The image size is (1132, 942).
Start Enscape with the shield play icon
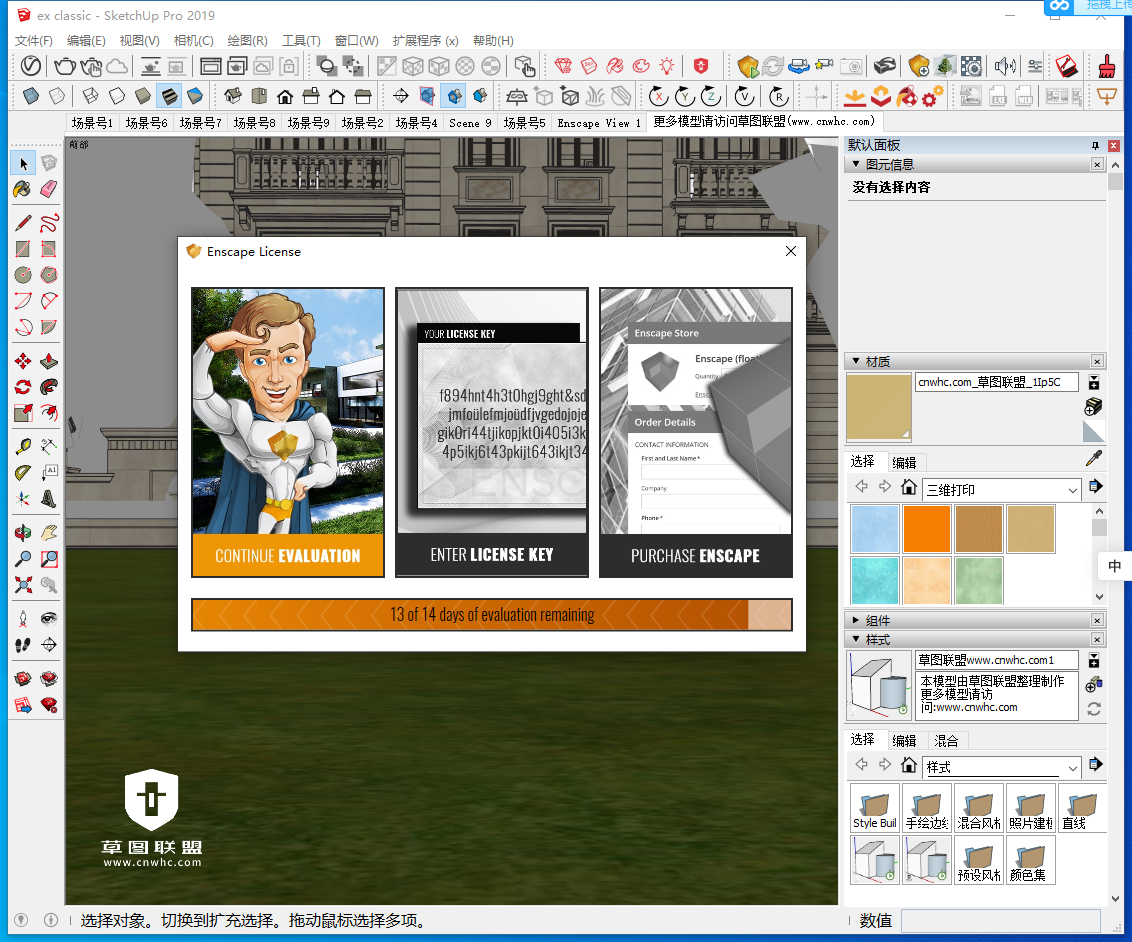coord(748,66)
